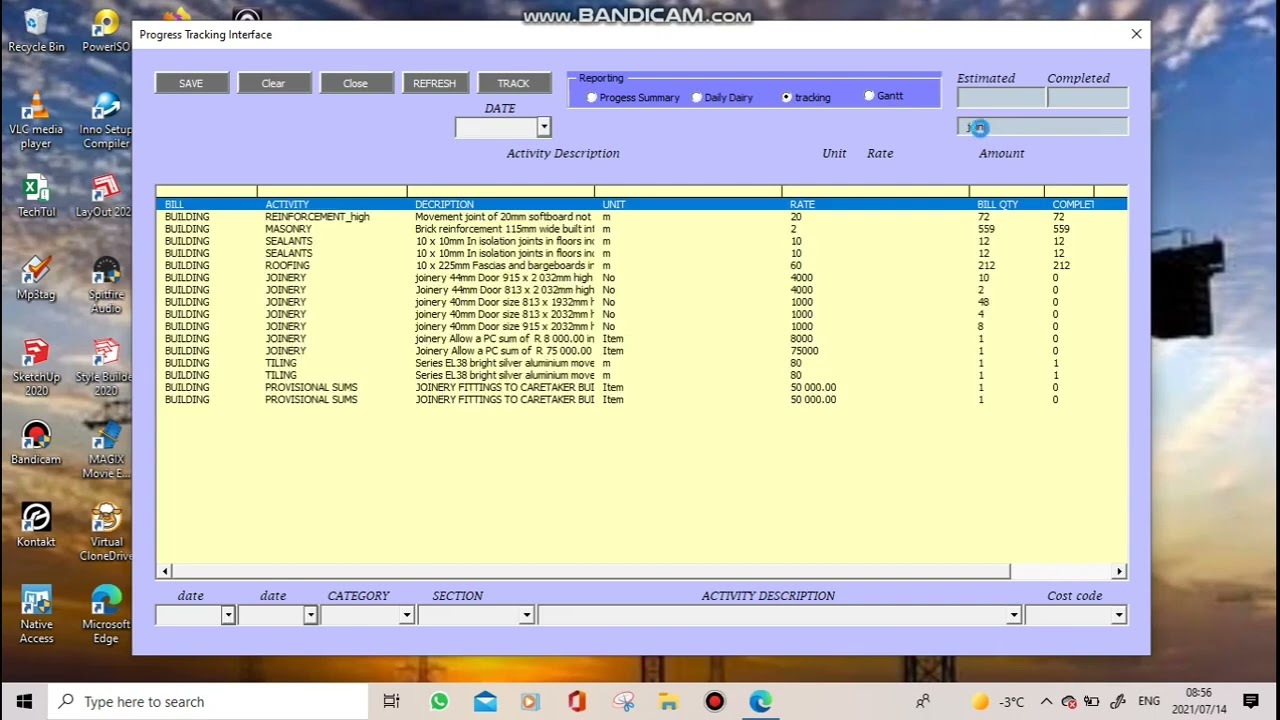Open the CATEGORY dropdown
1280x720 pixels.
(x=407, y=615)
